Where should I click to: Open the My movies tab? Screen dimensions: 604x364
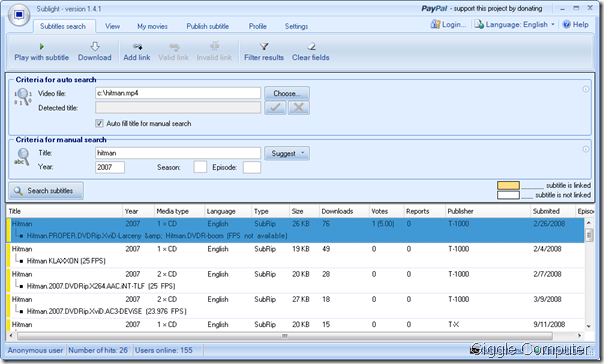click(x=153, y=26)
